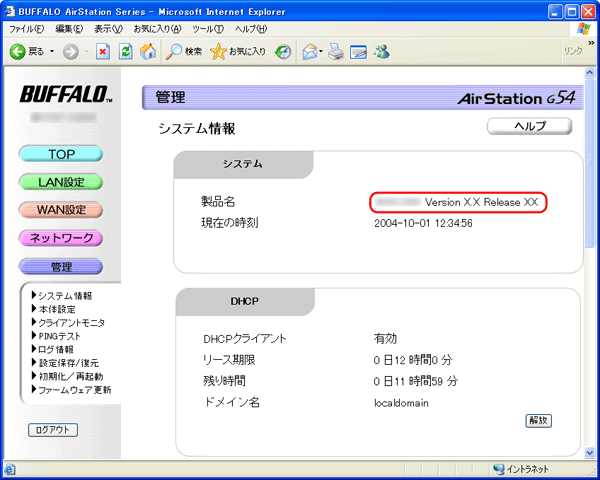
Task: Open the Messenger people icon
Action: pyautogui.click(x=382, y=51)
